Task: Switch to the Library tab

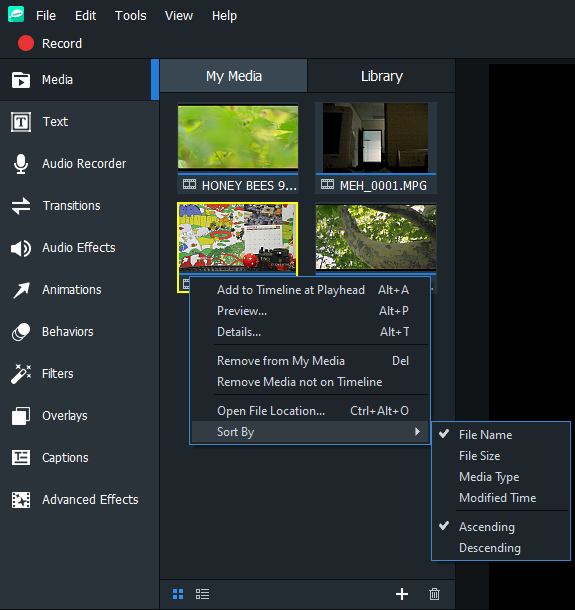Action: tap(382, 76)
